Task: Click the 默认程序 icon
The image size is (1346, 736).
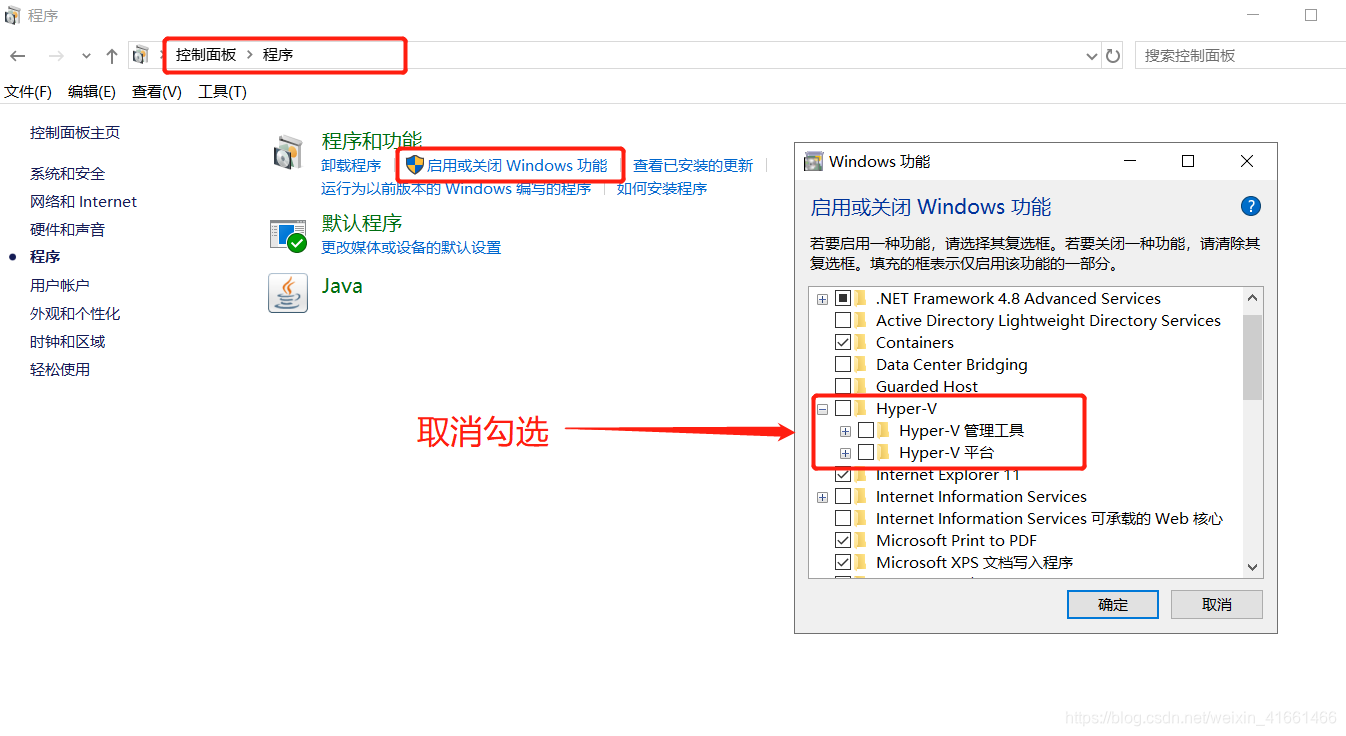Action: (287, 236)
